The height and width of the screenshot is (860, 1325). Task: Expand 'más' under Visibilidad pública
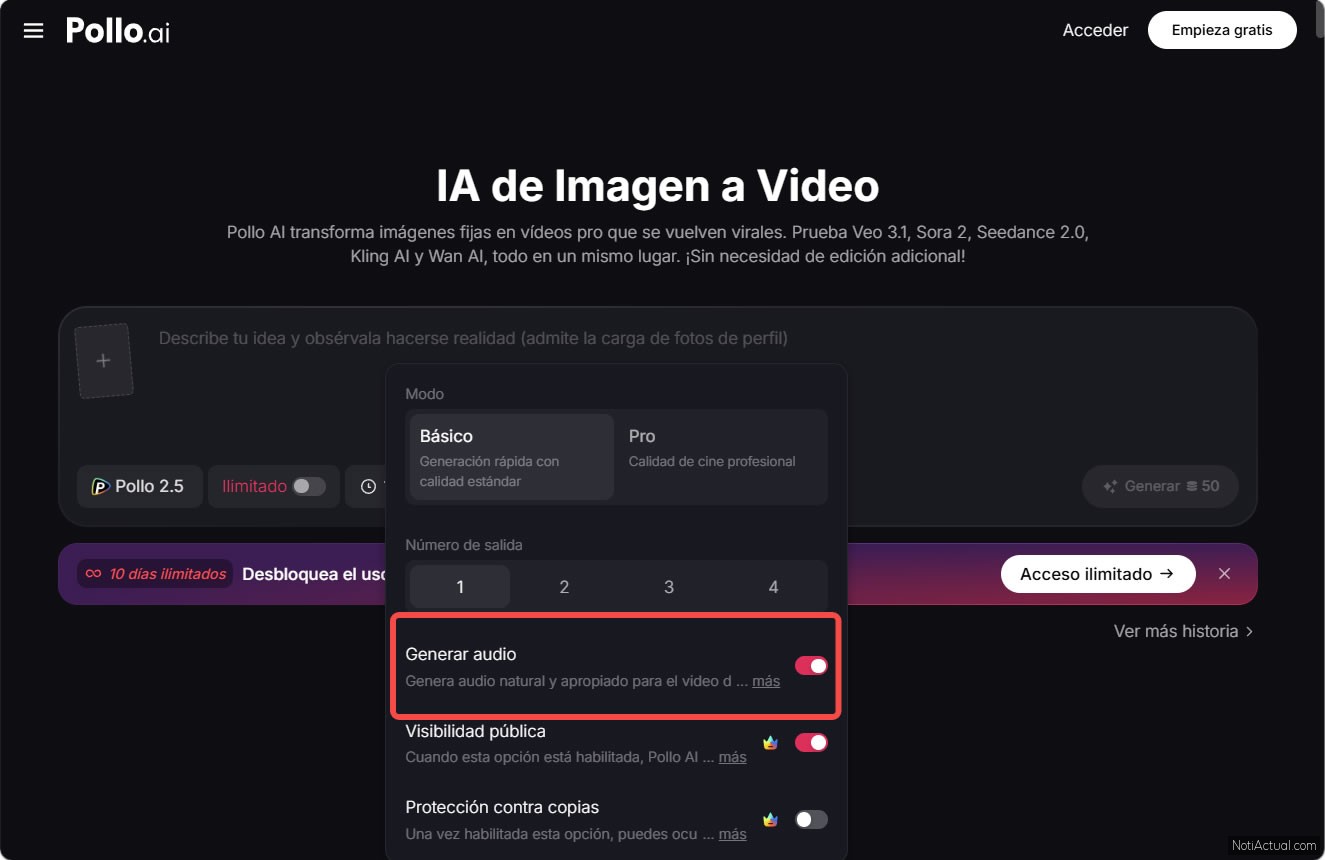[x=732, y=757]
